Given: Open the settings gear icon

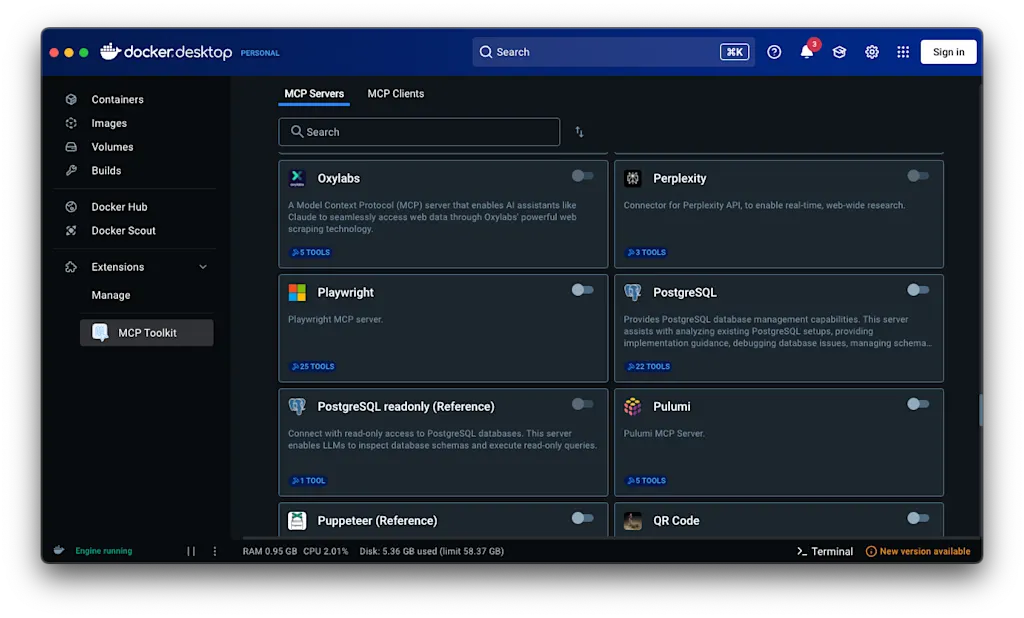Looking at the screenshot, I should pos(872,52).
